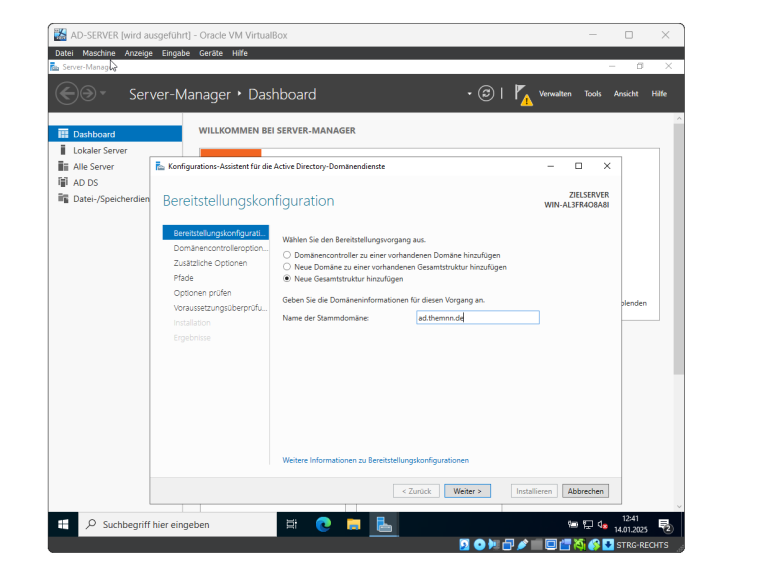Click VirtualBox keyboard capture arrow icon
This screenshot has width=768, height=569.
608,545
